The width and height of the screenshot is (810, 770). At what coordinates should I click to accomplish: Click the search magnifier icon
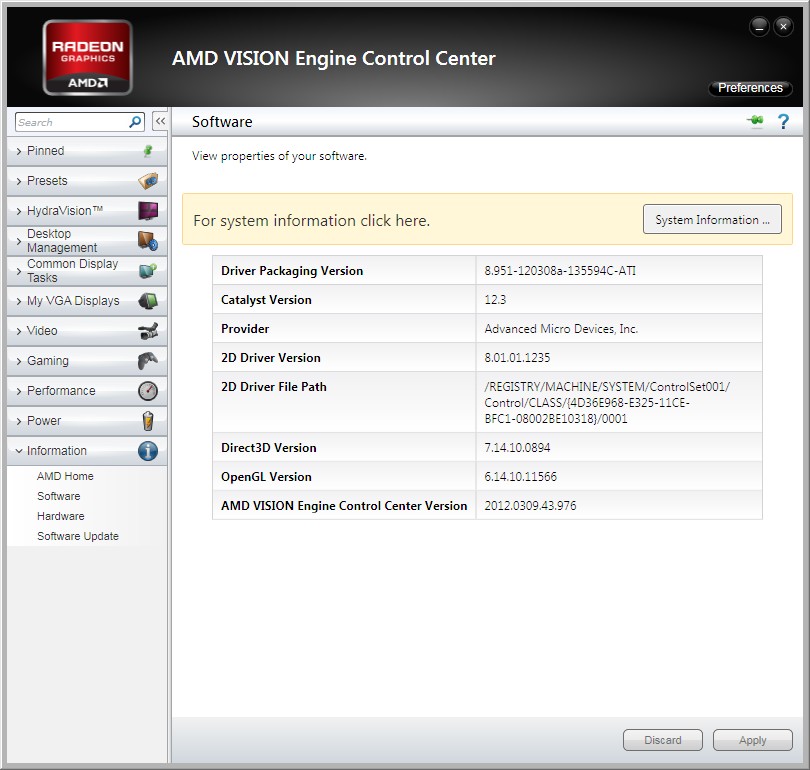(135, 122)
